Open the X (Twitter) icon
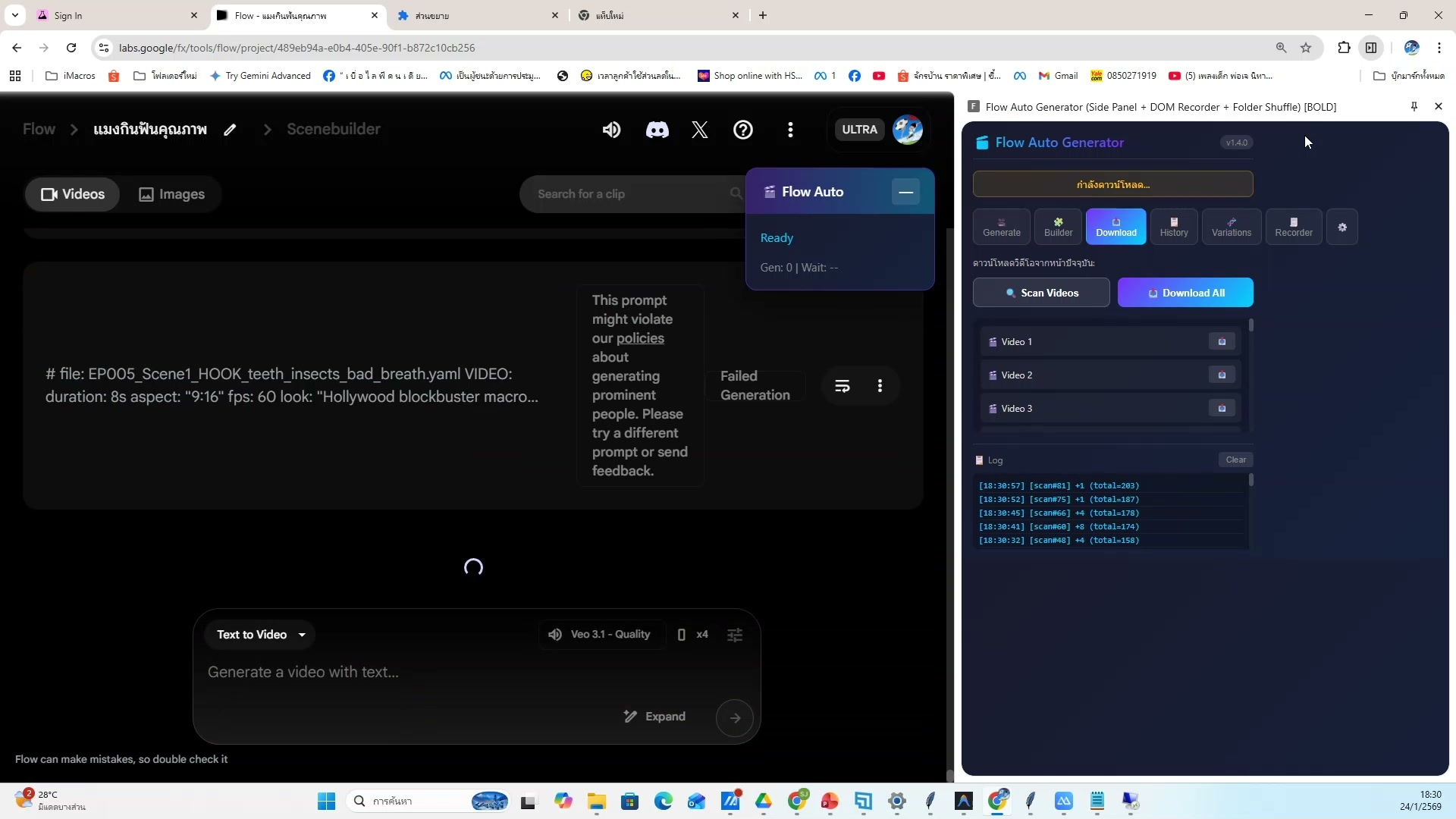1456x819 pixels. [699, 130]
